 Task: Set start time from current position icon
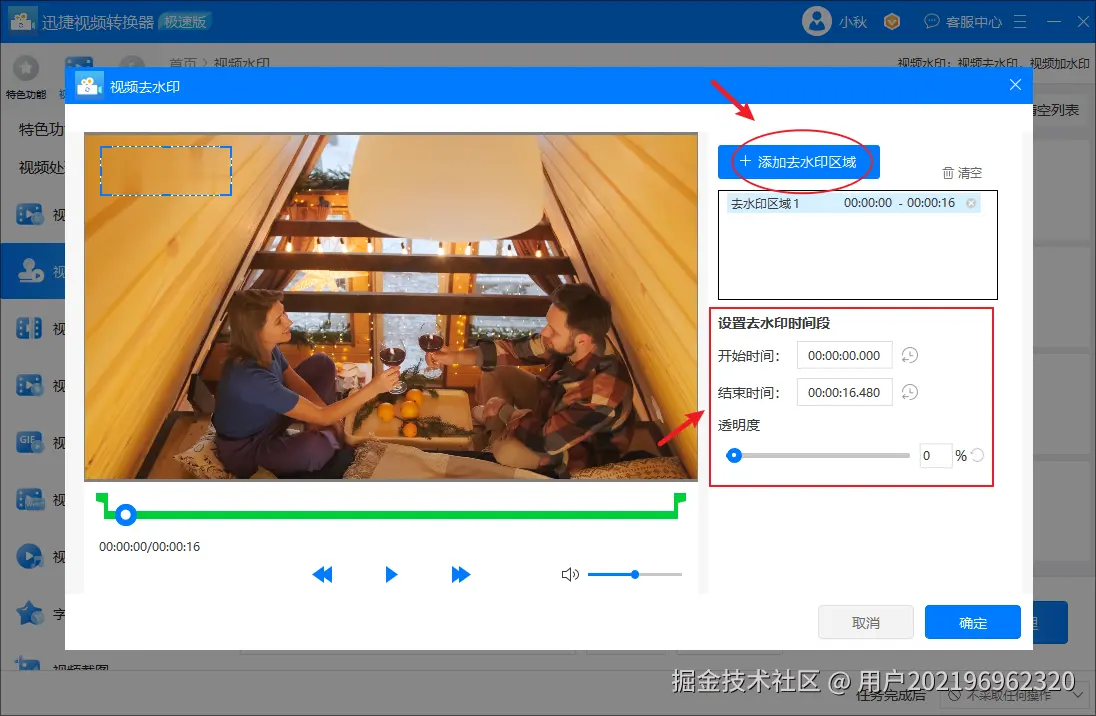point(909,355)
